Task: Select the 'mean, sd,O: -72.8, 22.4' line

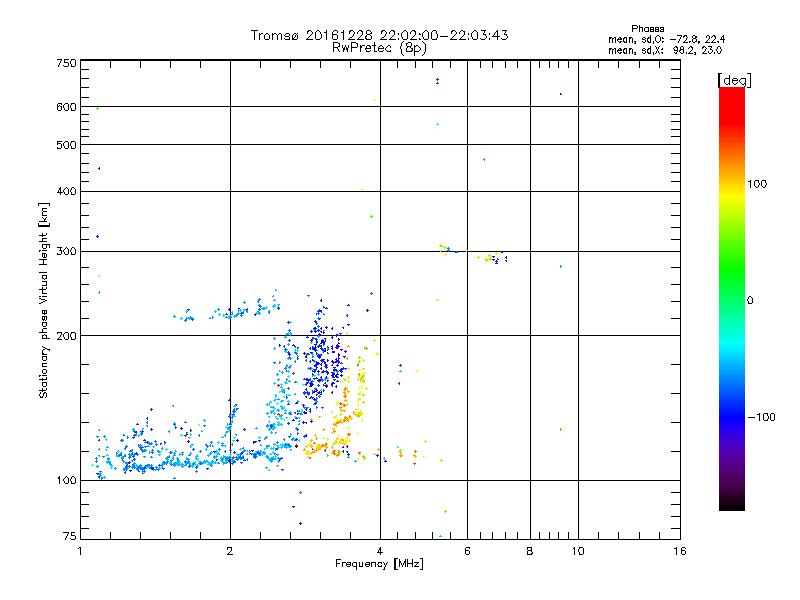Action: (666, 39)
